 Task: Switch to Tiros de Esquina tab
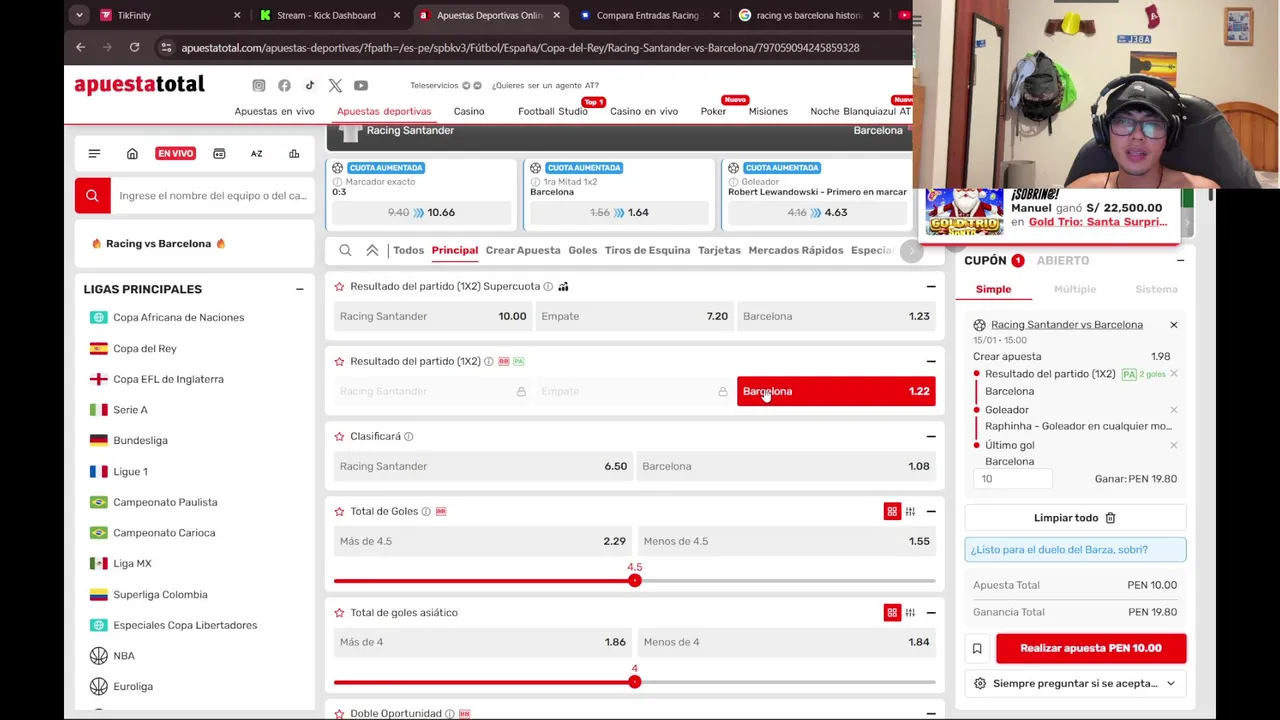647,250
